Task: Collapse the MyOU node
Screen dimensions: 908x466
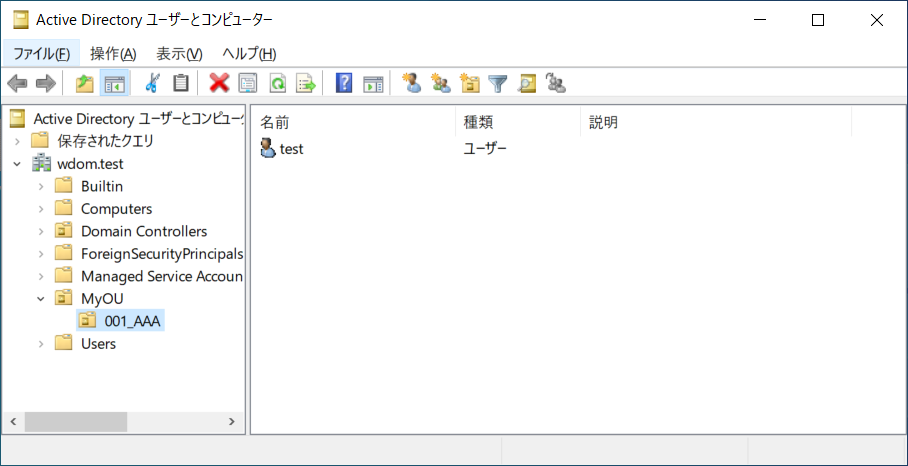Action: click(41, 299)
